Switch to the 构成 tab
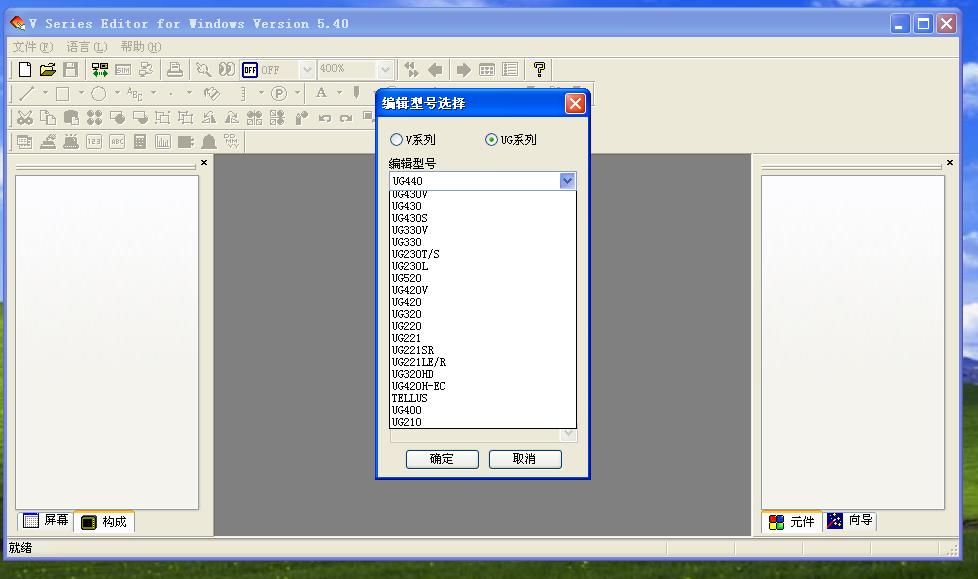 click(x=104, y=521)
